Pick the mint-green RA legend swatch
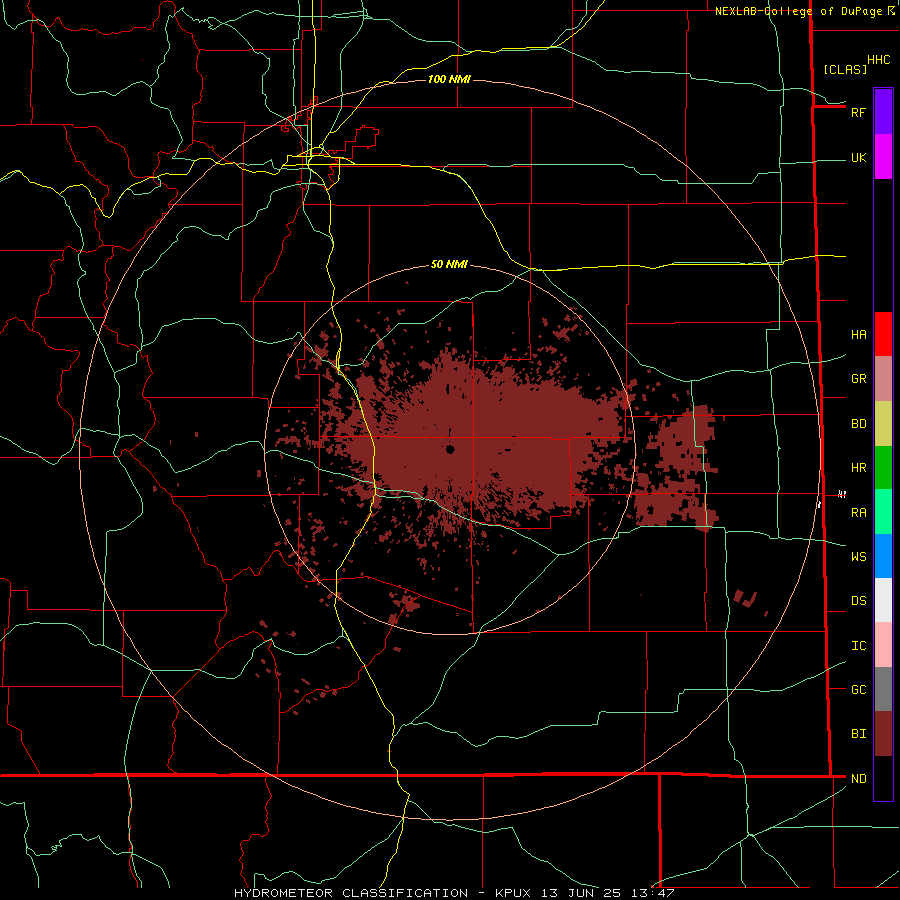 coord(883,512)
